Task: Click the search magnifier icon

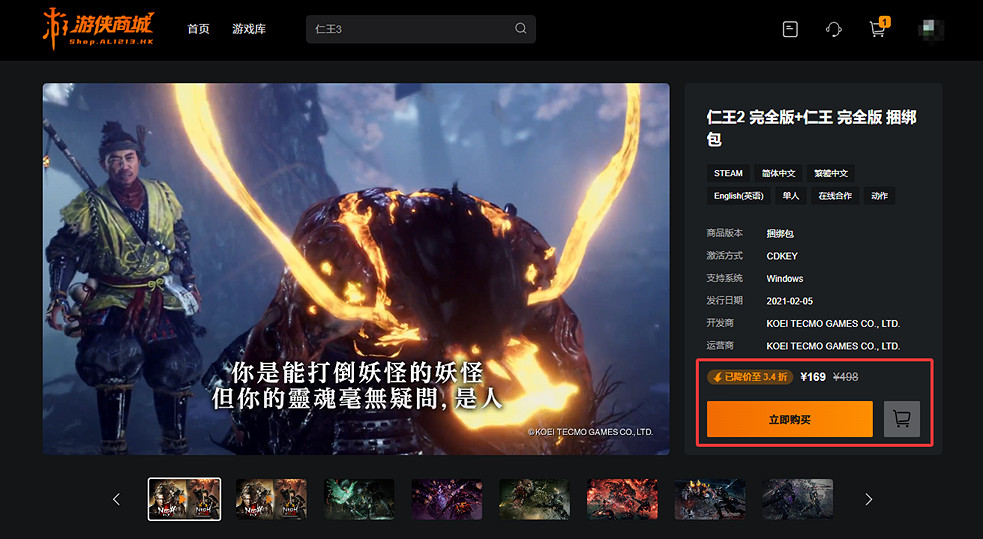Action: pos(520,28)
